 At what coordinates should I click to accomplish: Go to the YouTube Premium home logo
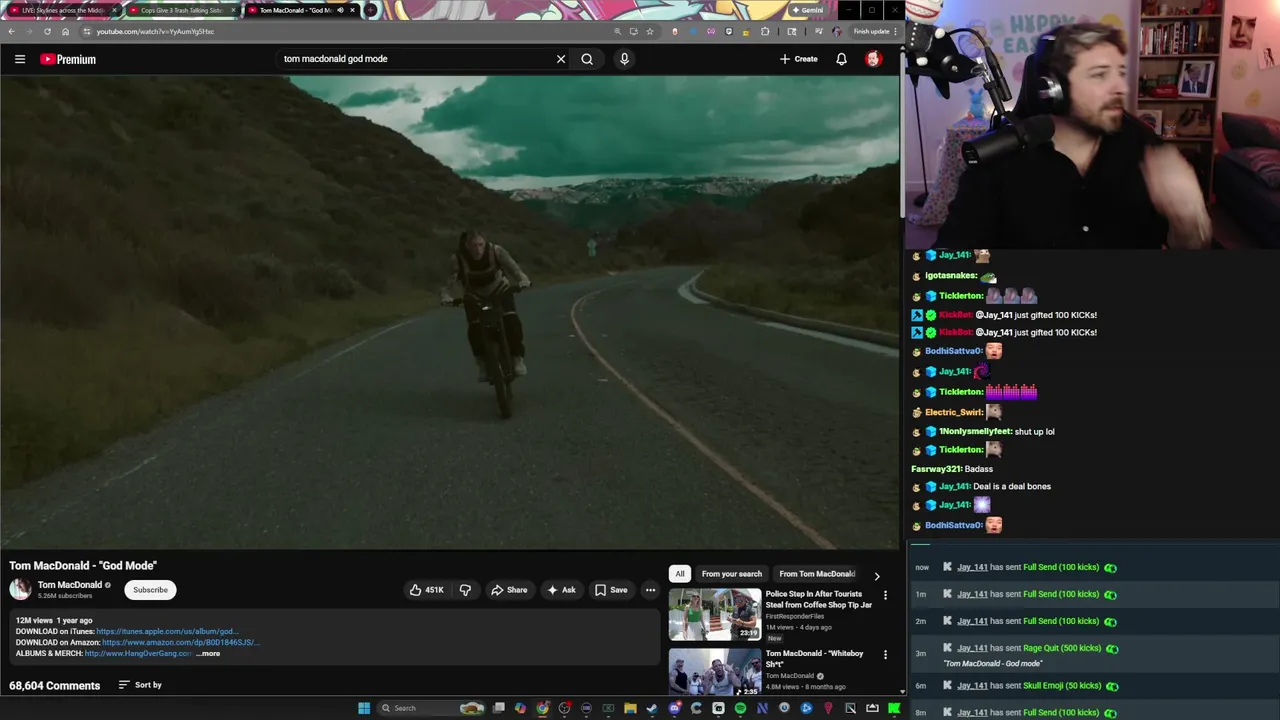tap(68, 59)
